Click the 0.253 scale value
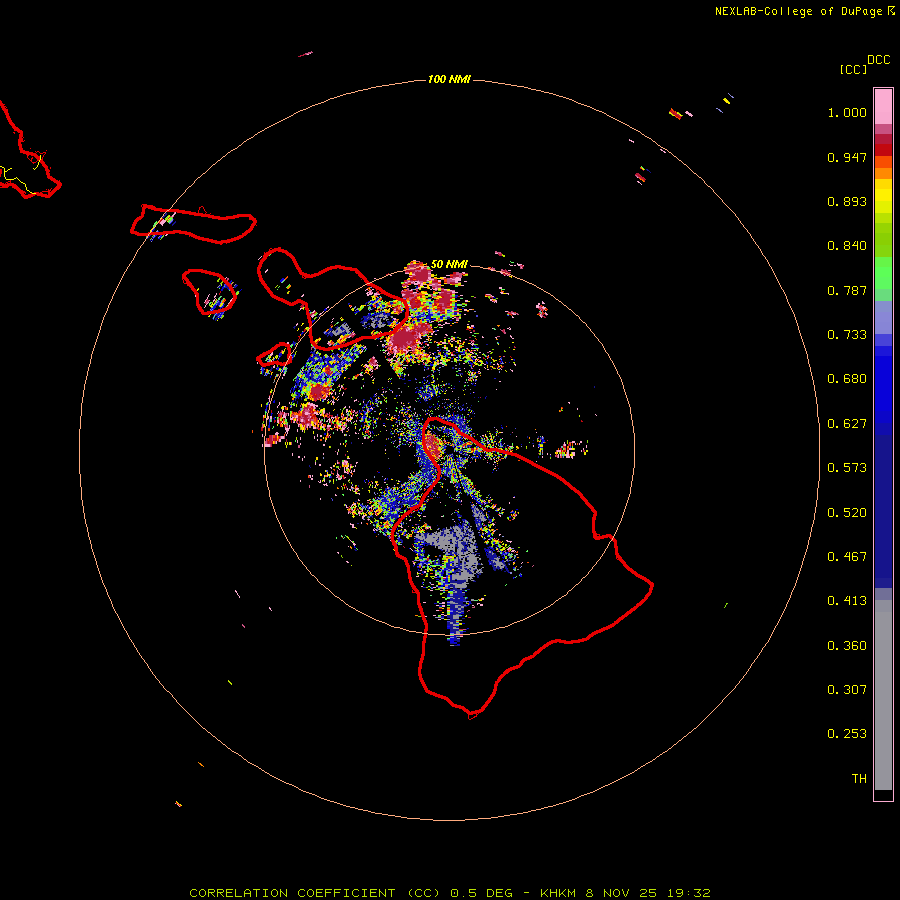The image size is (900, 900). pos(847,734)
